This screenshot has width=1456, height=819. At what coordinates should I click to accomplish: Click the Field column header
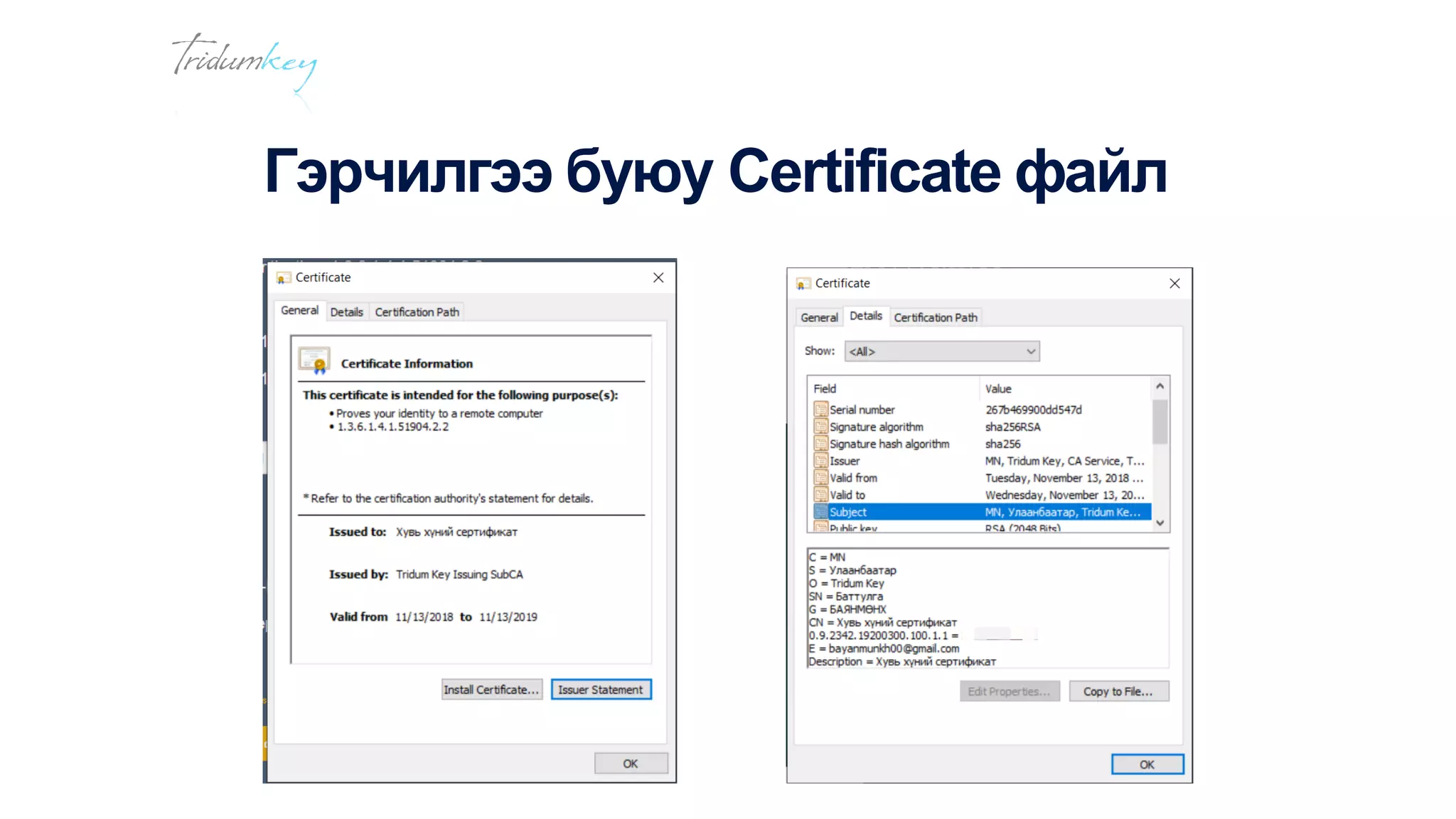[894, 389]
